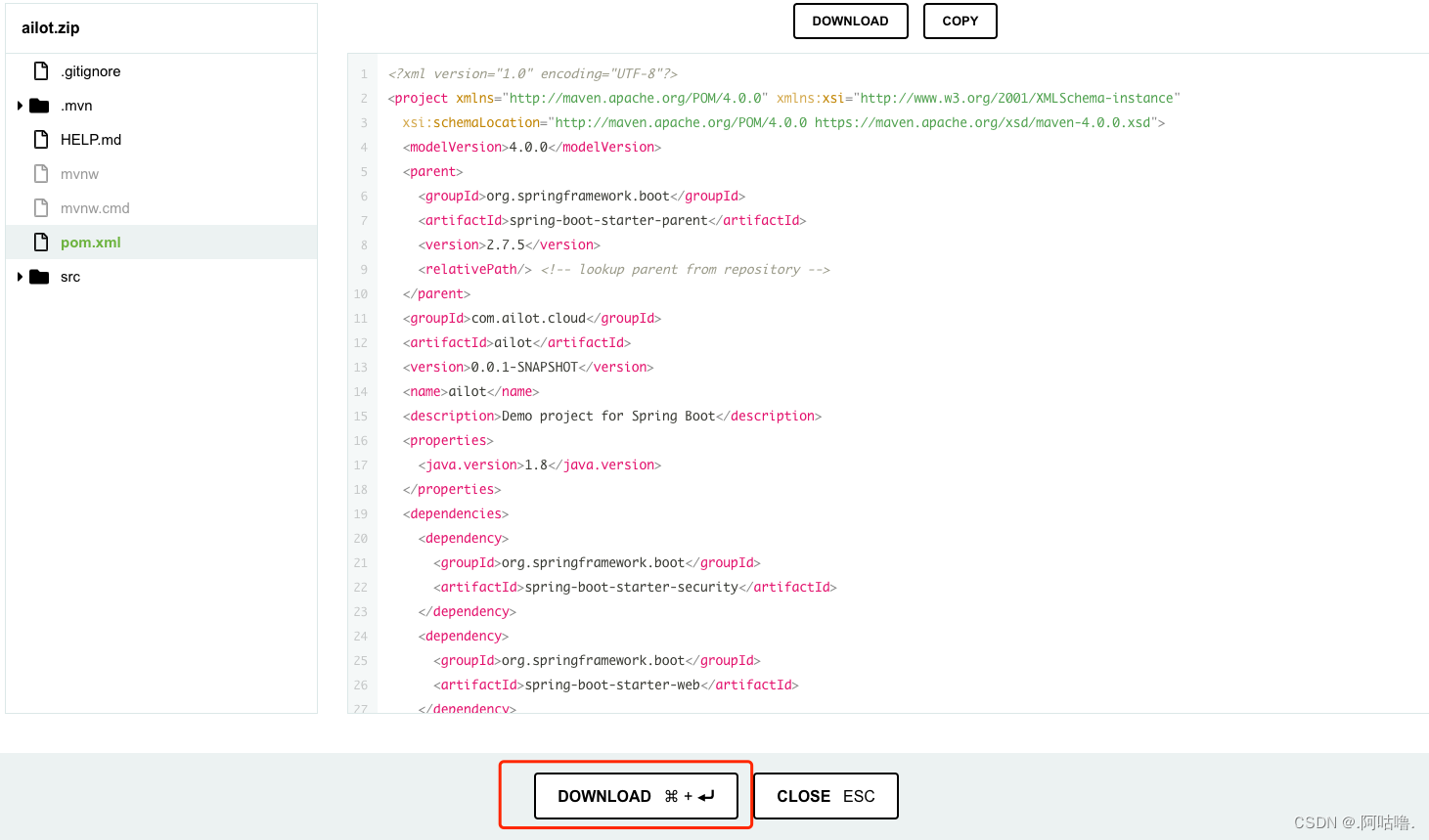Click the .mvn folder icon
Viewport: 1429px width, 840px height.
(x=39, y=106)
